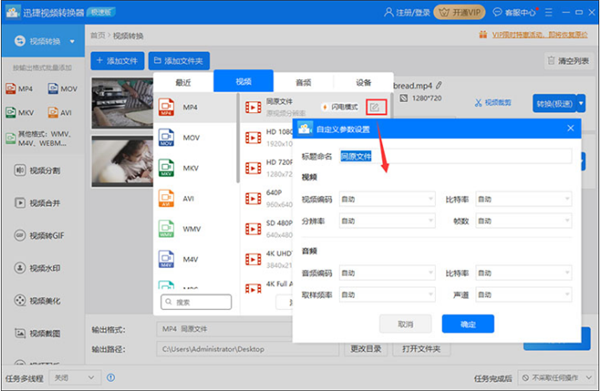This screenshot has height=391, width=600.
Task: Click 取消 in the parameters dialog
Action: point(405,324)
